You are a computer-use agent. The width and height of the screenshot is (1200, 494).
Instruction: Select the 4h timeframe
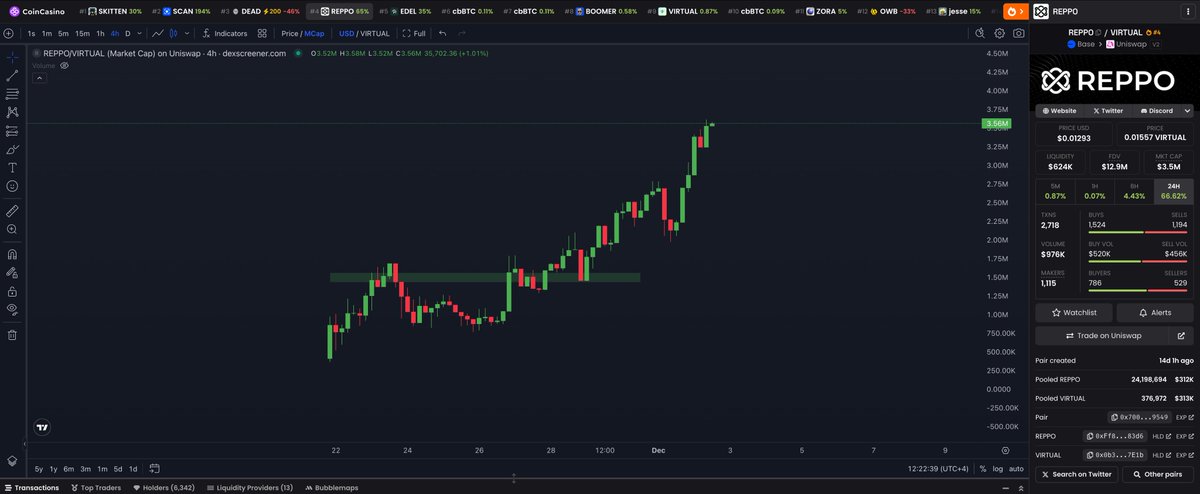click(x=114, y=33)
